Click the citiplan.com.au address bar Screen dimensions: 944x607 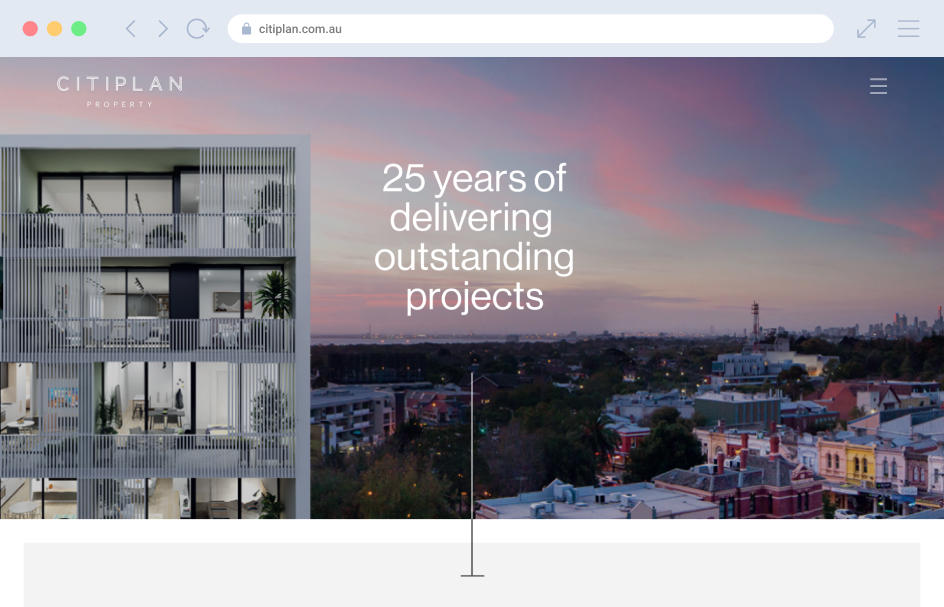pyautogui.click(x=530, y=28)
